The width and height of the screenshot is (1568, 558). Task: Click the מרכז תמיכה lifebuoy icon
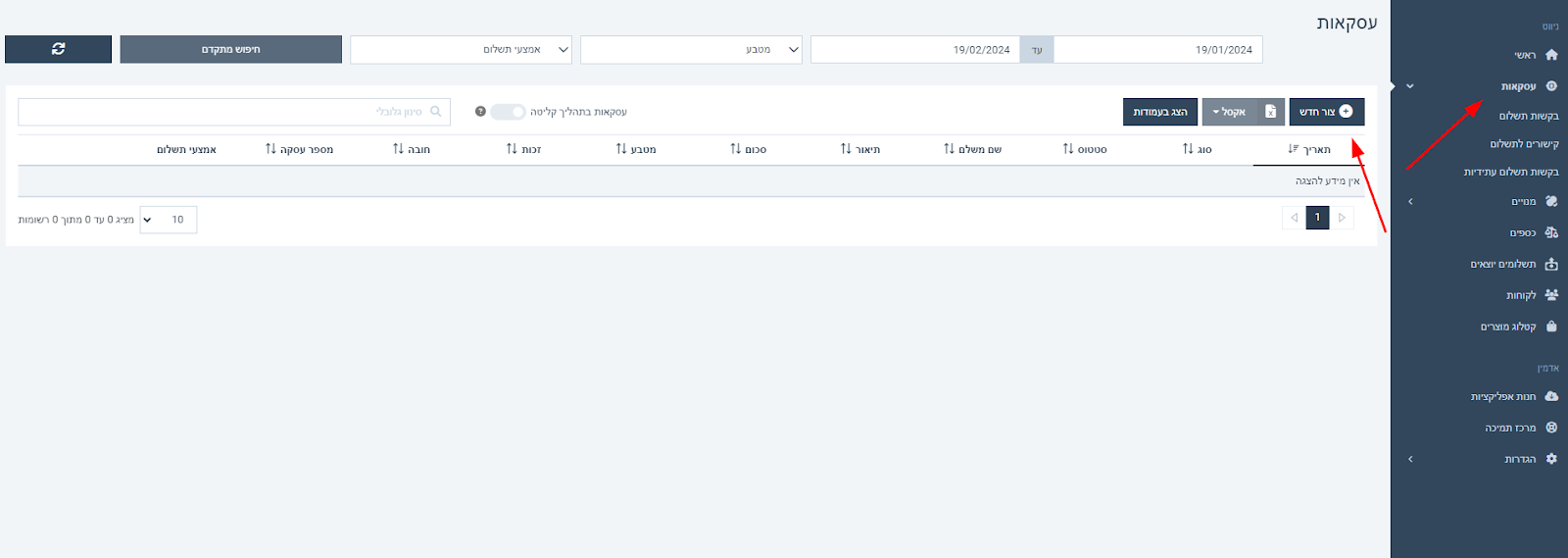tap(1551, 428)
